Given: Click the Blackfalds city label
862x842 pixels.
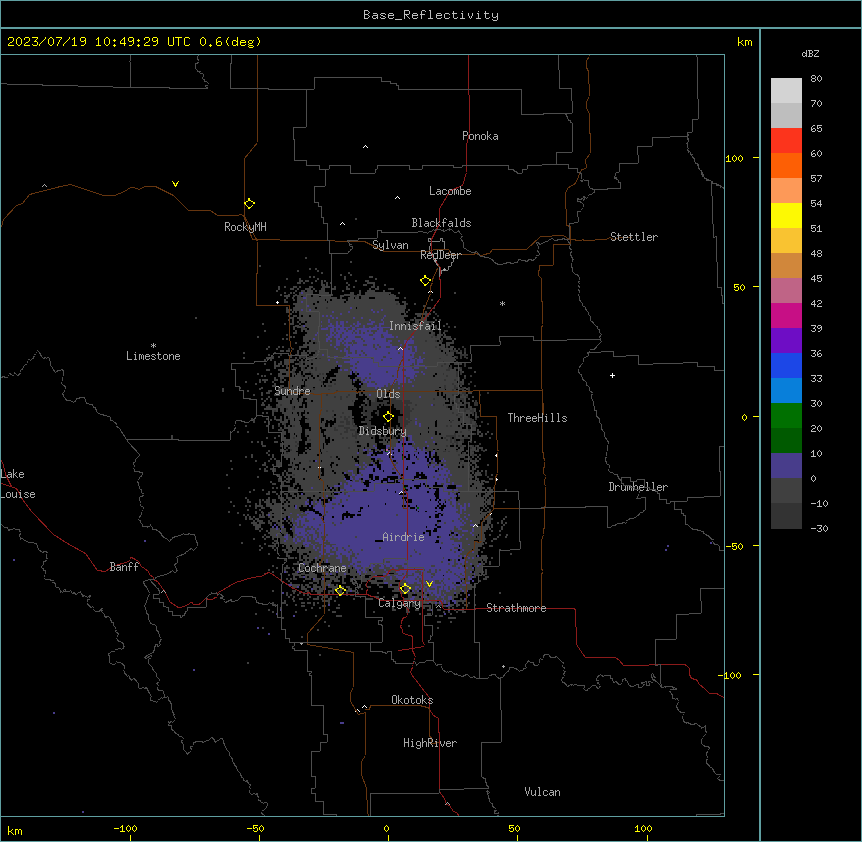Looking at the screenshot, I should point(441,223).
